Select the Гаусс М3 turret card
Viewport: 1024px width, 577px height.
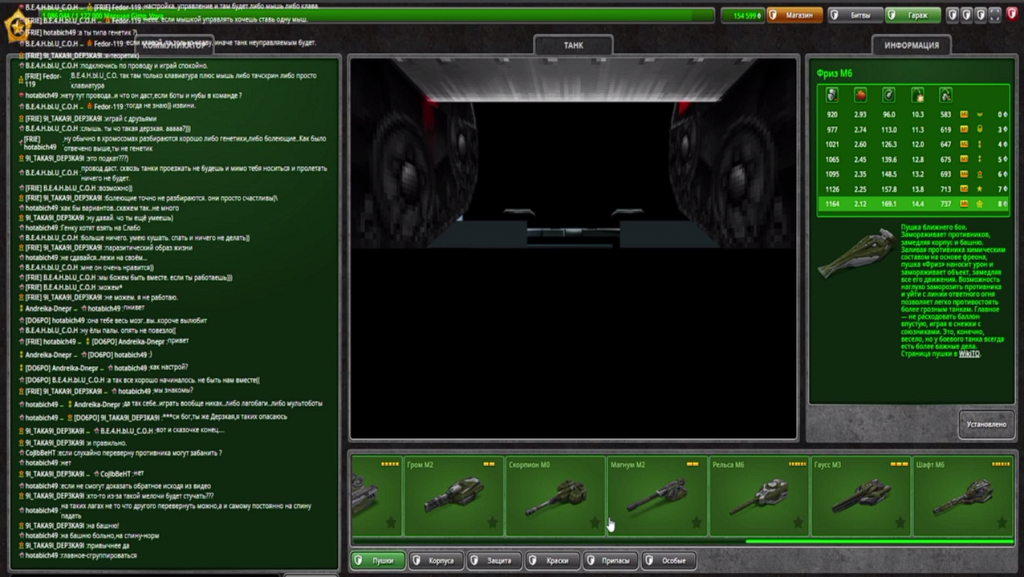point(861,496)
